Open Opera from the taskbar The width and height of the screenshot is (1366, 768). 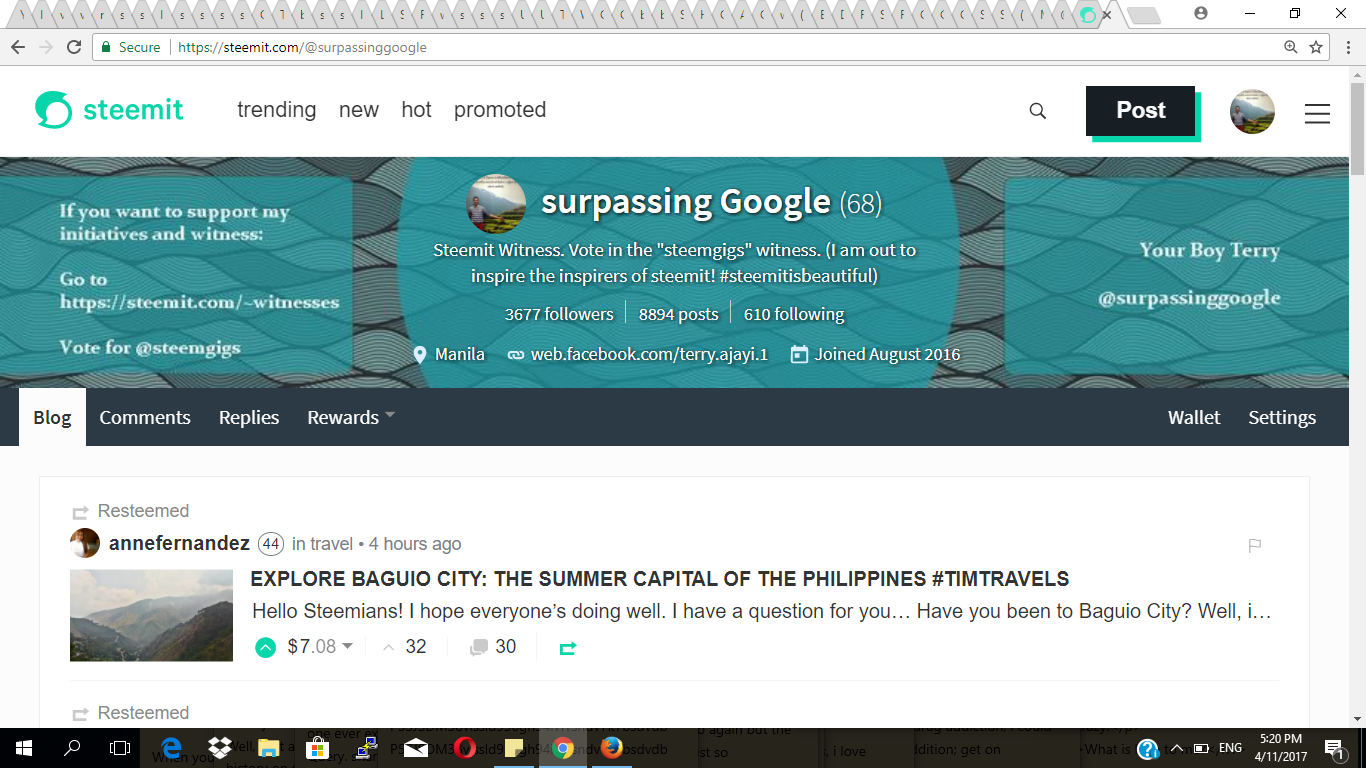pos(464,748)
